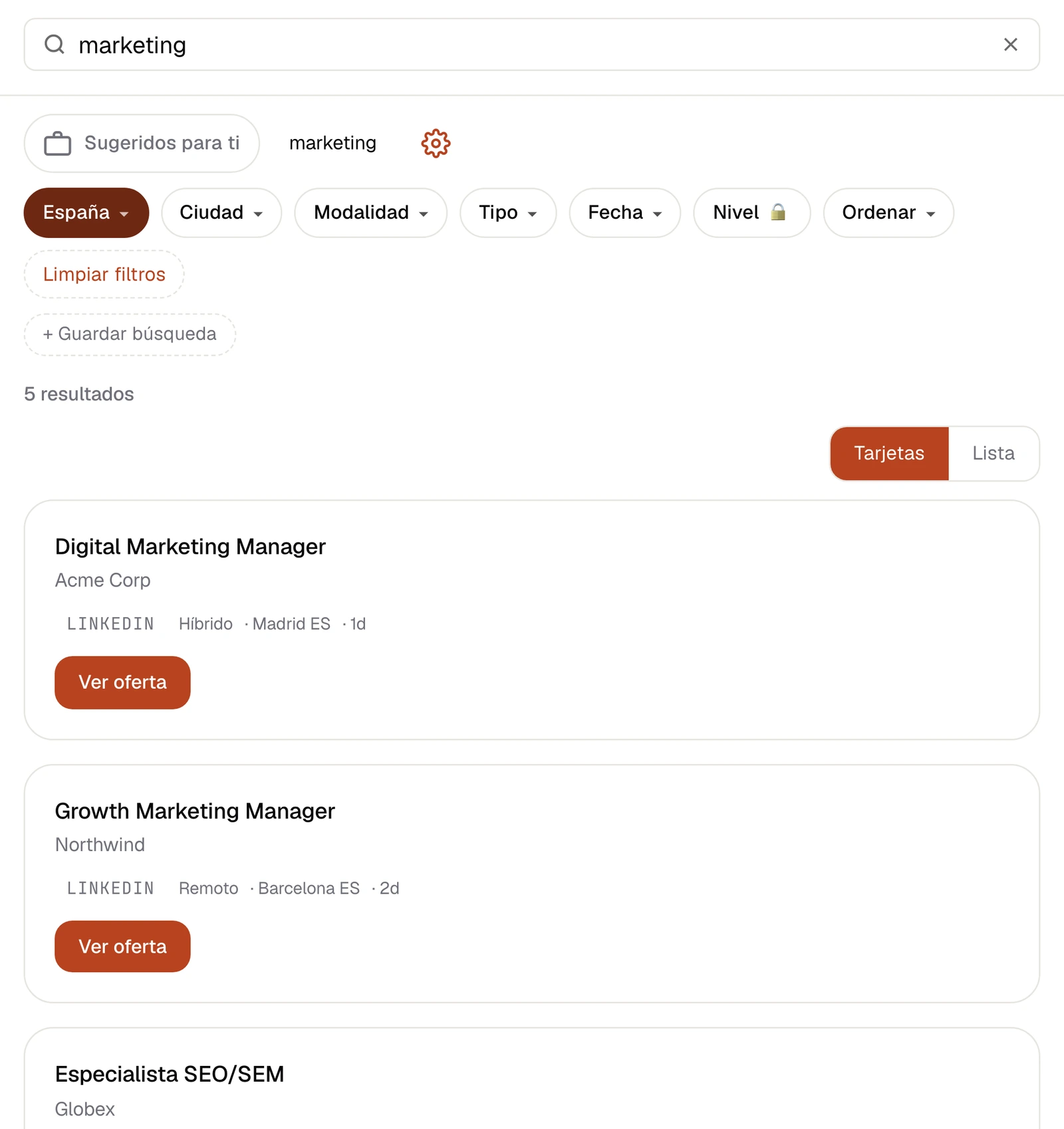The image size is (1064, 1129).
Task: Expand the Tipo filter dropdown
Action: [x=508, y=213]
